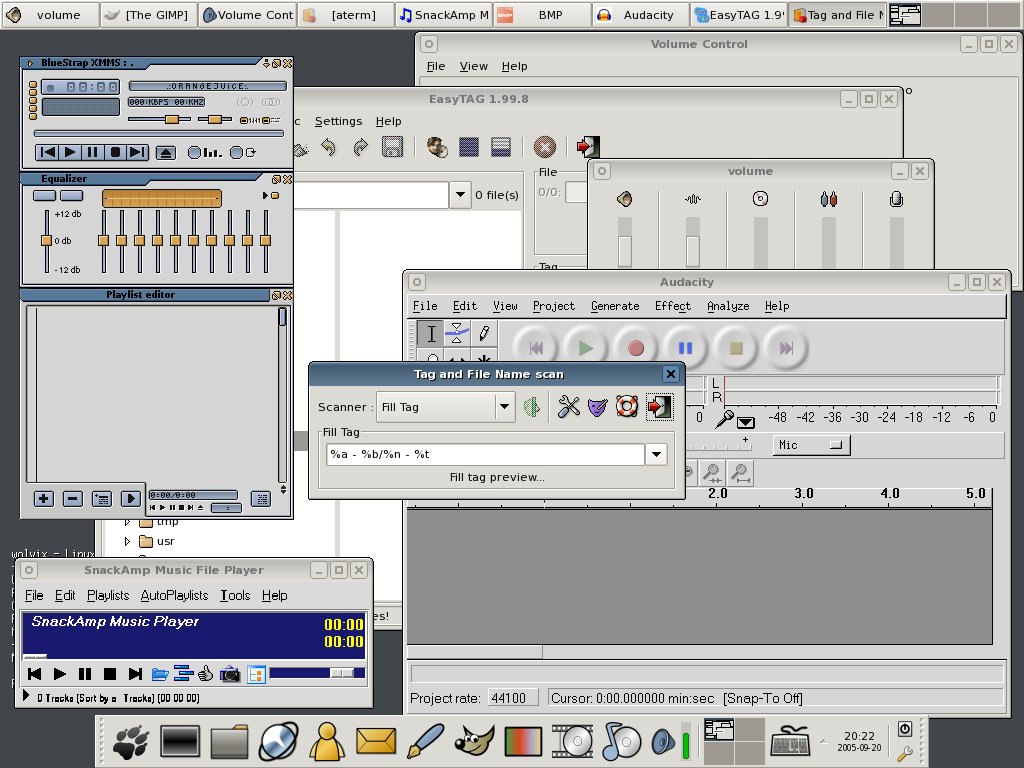Toggle the XMMS repeat button
The height and width of the screenshot is (768, 1024).
tap(244, 153)
